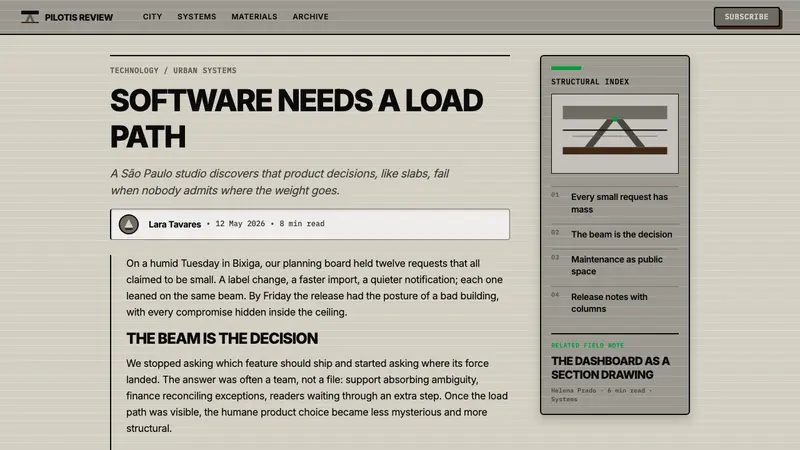Click the Structural Index diagram thumbnail
The image size is (800, 450).
[x=615, y=134]
